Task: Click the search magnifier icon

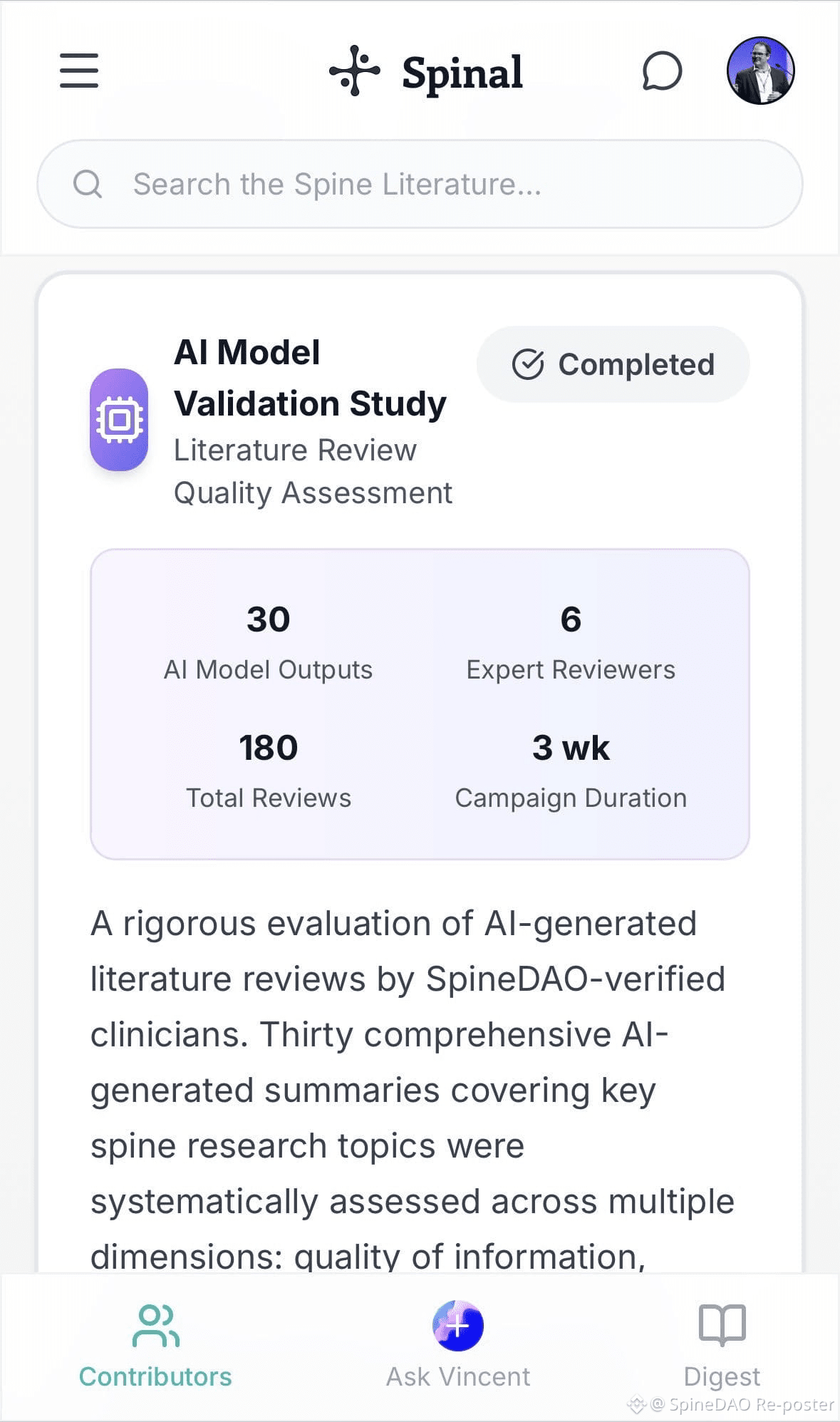Action: tap(88, 184)
